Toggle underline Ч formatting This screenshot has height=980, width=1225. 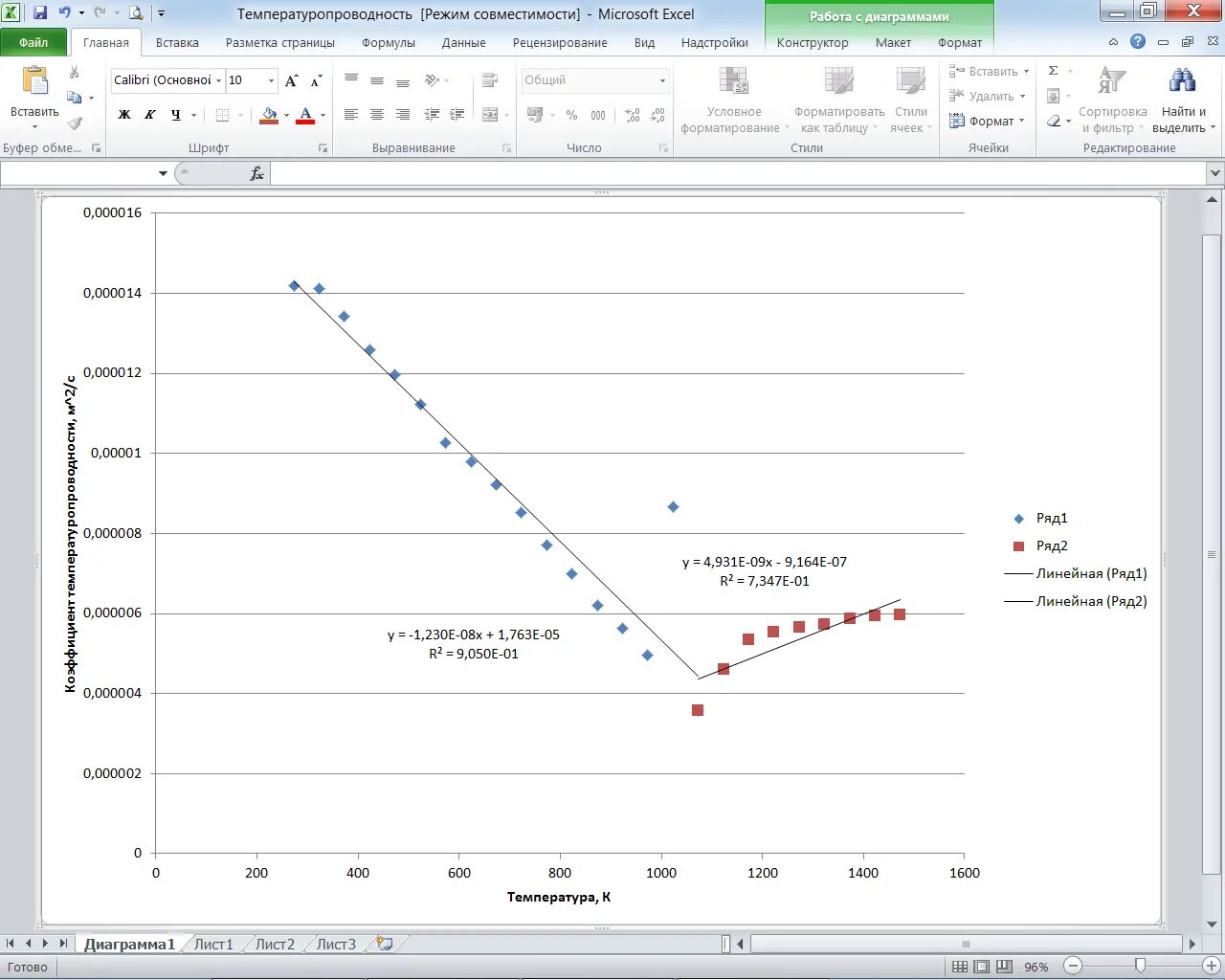click(176, 115)
